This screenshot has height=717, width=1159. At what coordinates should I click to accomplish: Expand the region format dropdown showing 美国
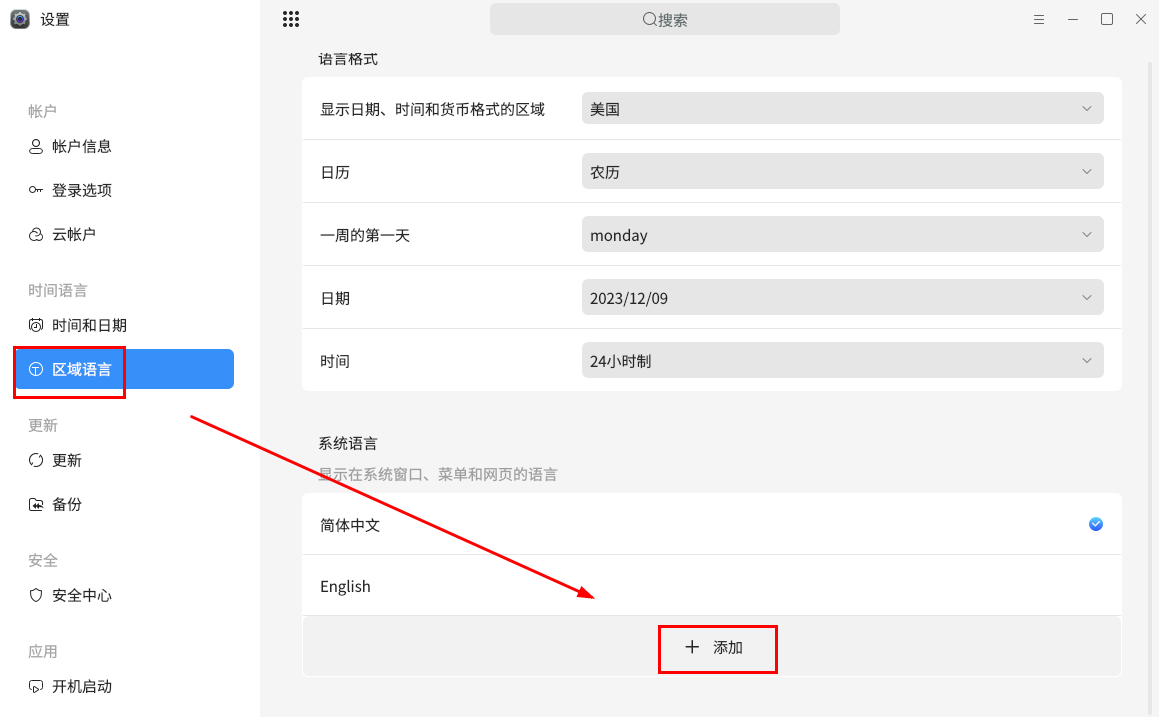[x=842, y=109]
